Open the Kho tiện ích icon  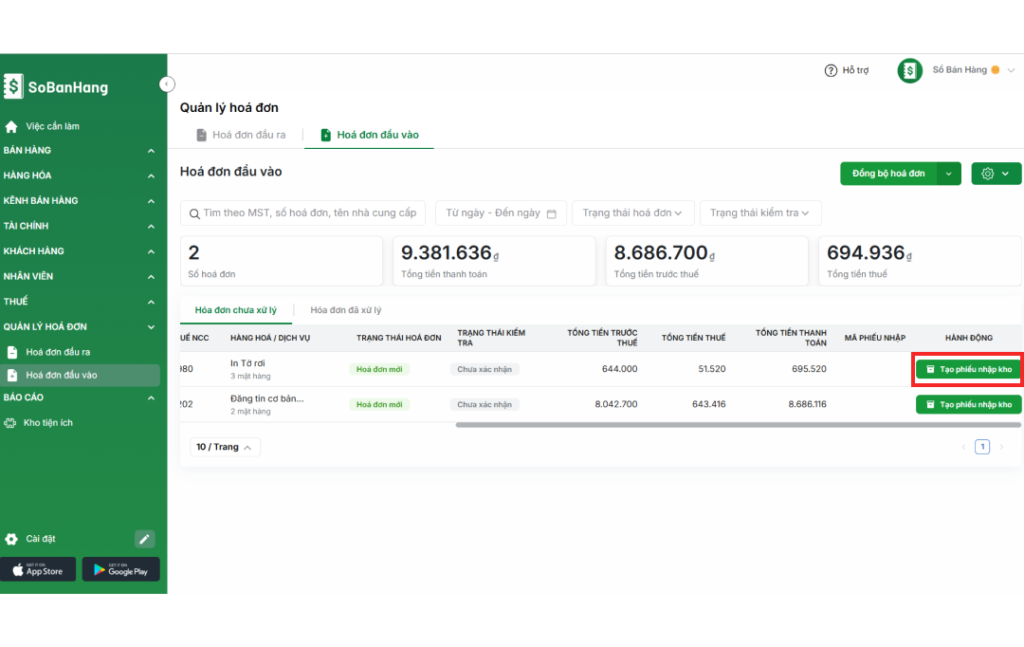click(x=12, y=423)
